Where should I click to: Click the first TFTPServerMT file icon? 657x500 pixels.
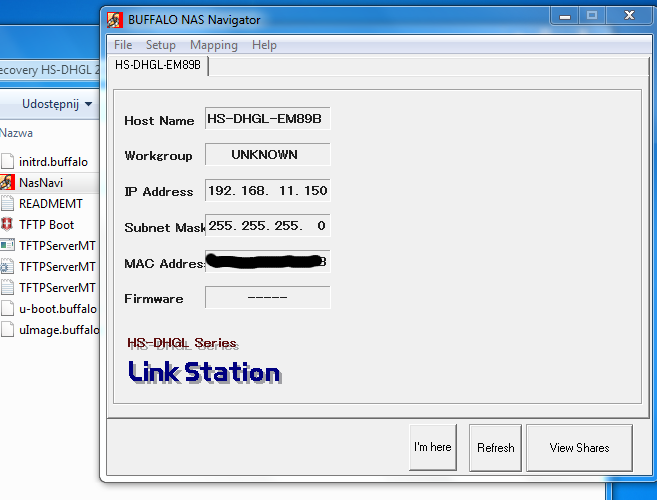click(x=8, y=246)
